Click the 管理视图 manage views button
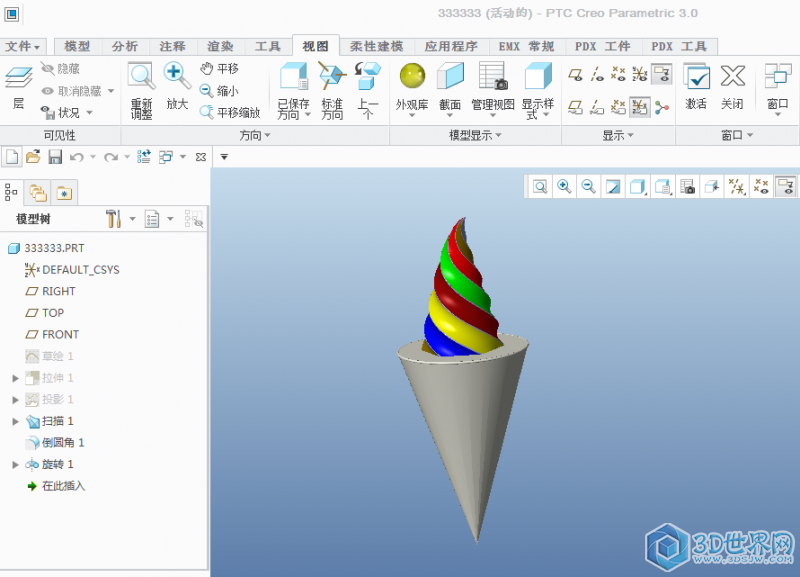The height and width of the screenshot is (577, 800). pos(493,90)
